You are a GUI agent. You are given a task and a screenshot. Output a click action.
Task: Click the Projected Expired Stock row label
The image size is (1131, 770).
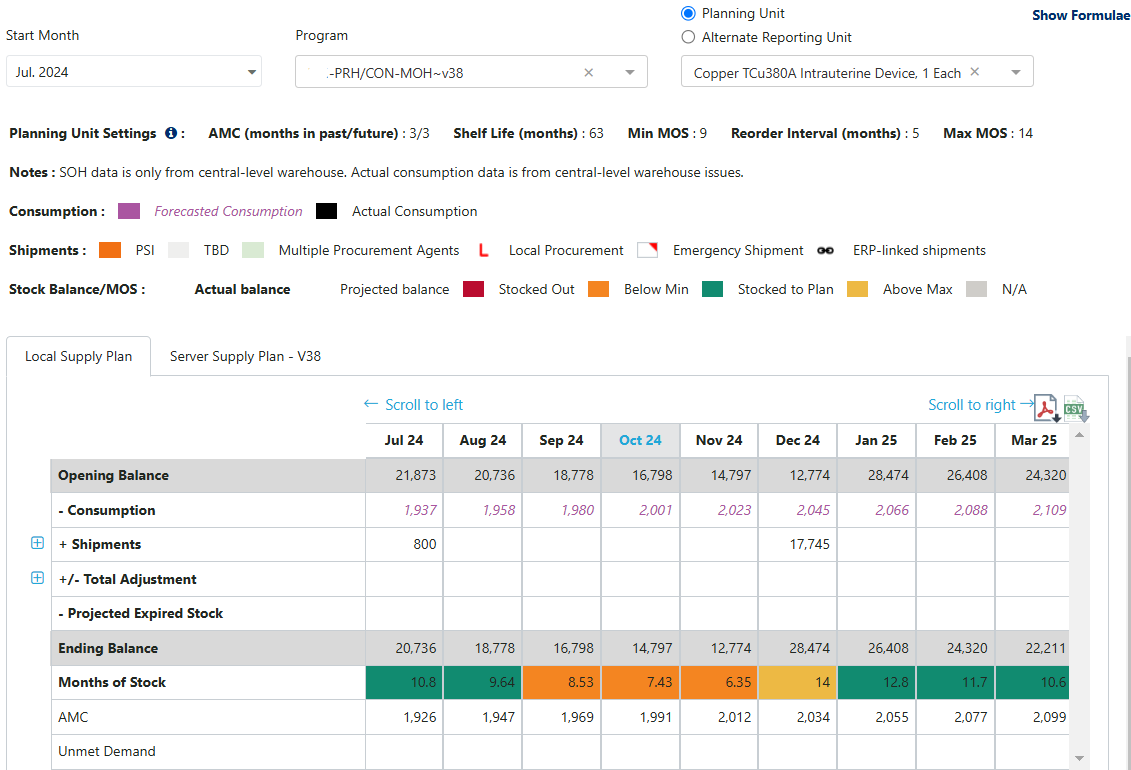(141, 614)
